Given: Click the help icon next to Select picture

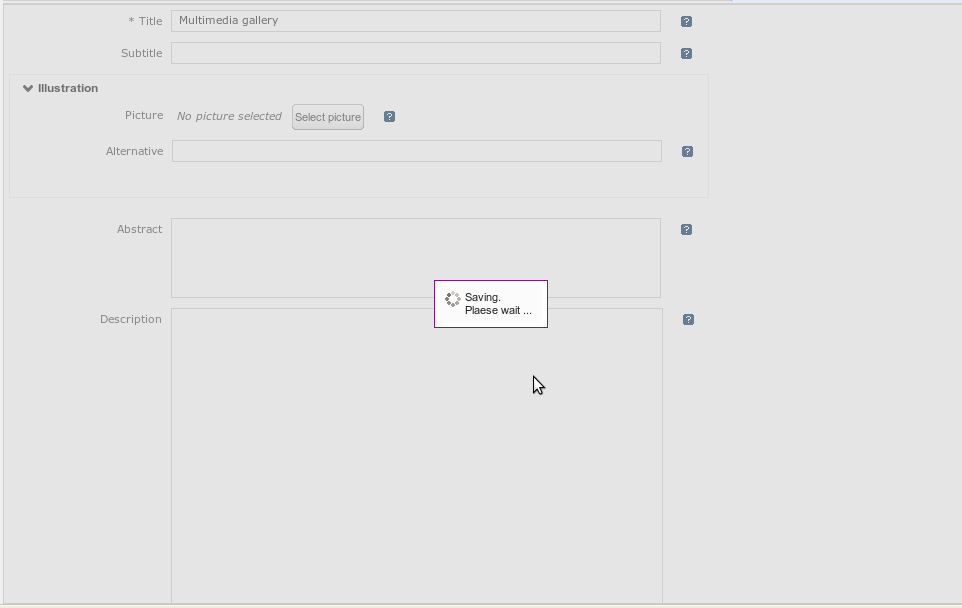Looking at the screenshot, I should (389, 117).
